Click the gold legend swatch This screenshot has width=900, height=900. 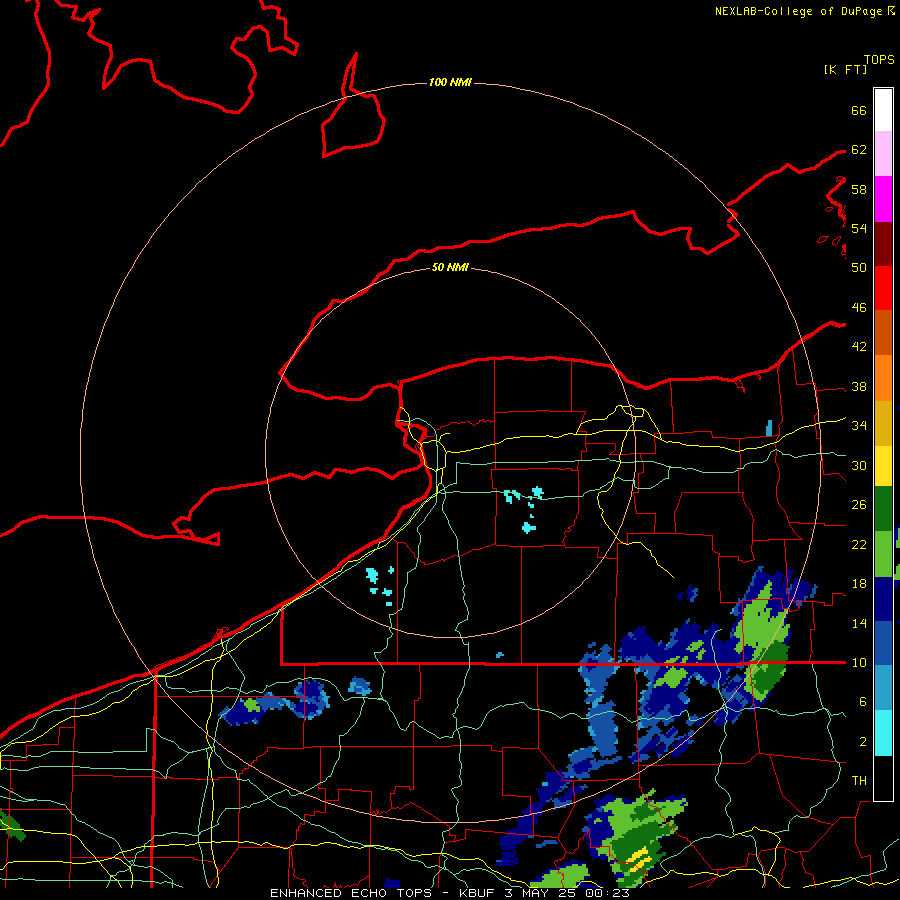coord(883,423)
